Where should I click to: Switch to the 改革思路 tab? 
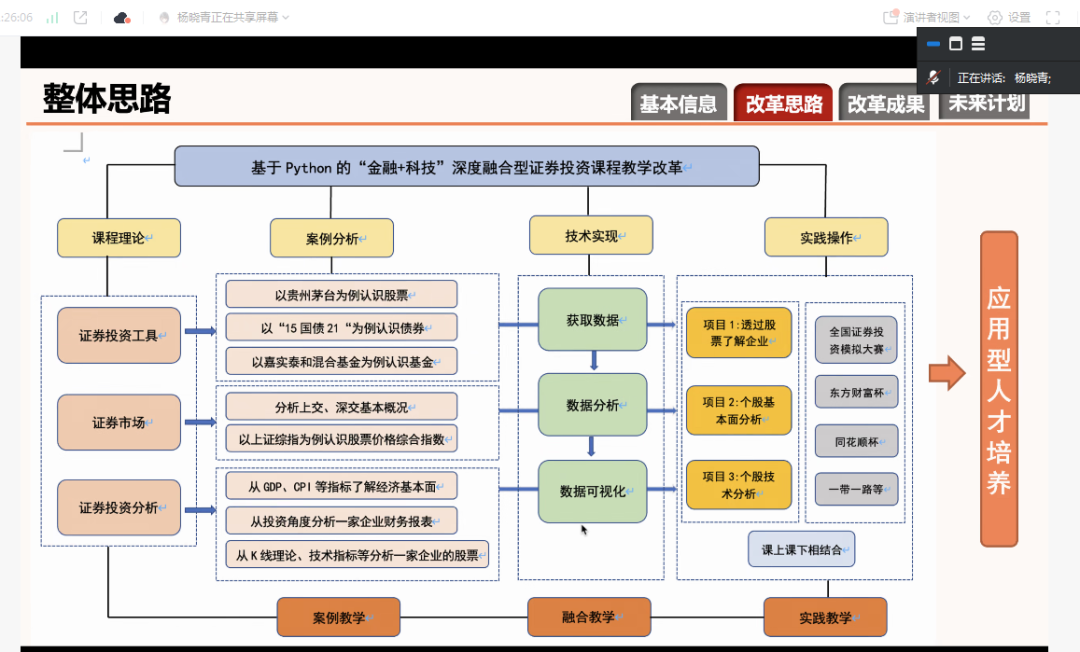tap(783, 104)
